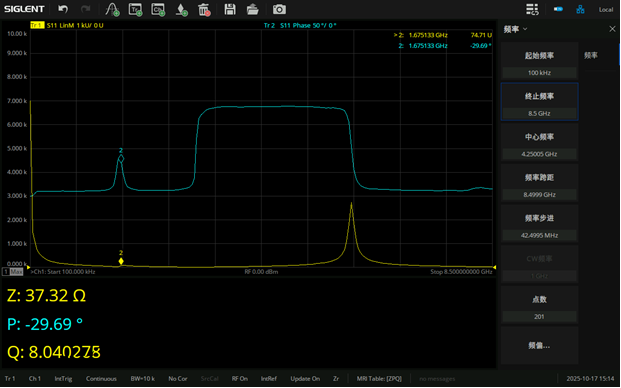This screenshot has height=388, width=621.
Task: Add a new channel (Ch plus icon)
Action: [158, 9]
